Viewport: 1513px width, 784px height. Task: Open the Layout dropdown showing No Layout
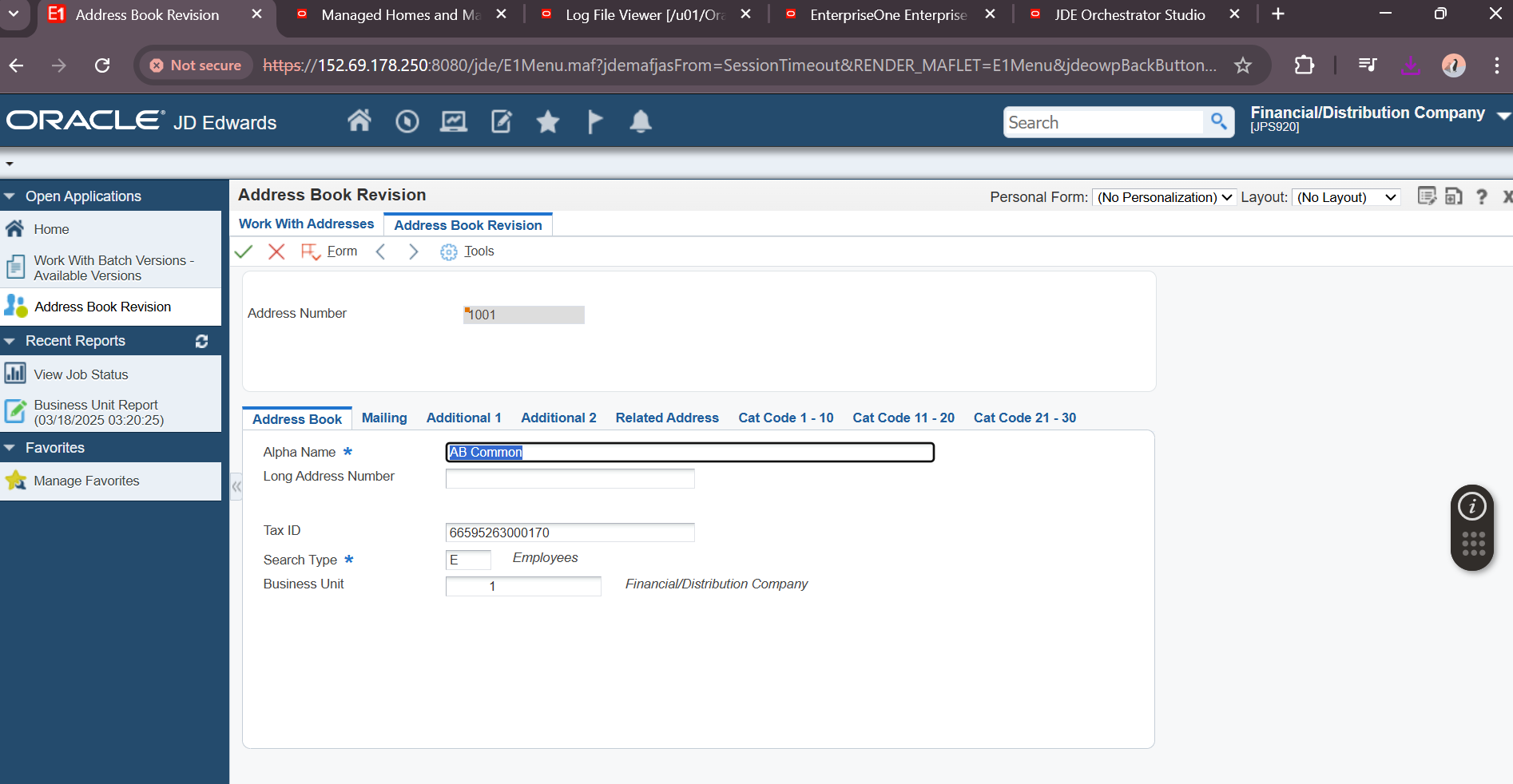(1346, 197)
